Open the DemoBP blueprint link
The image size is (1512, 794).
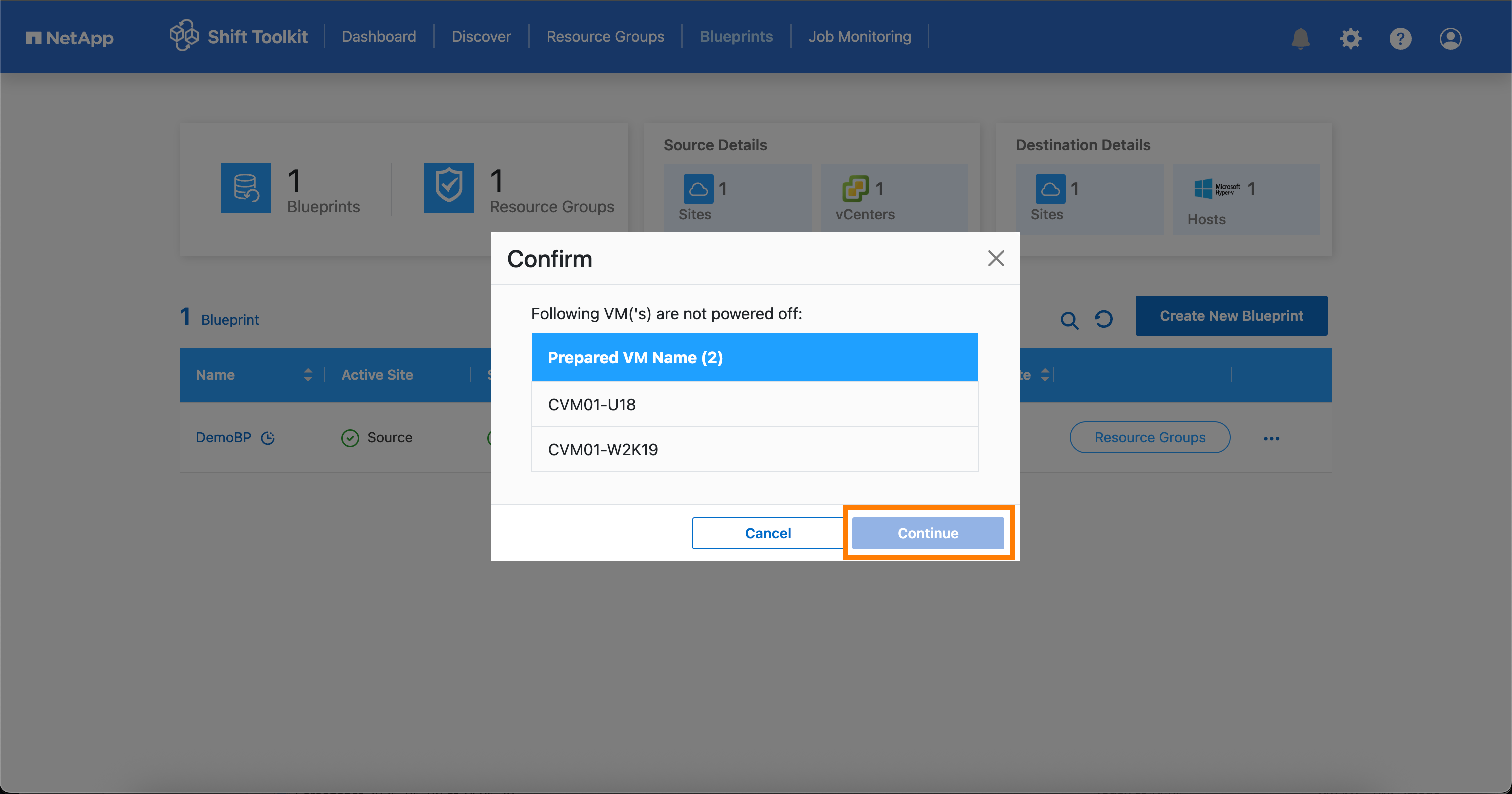(x=223, y=437)
